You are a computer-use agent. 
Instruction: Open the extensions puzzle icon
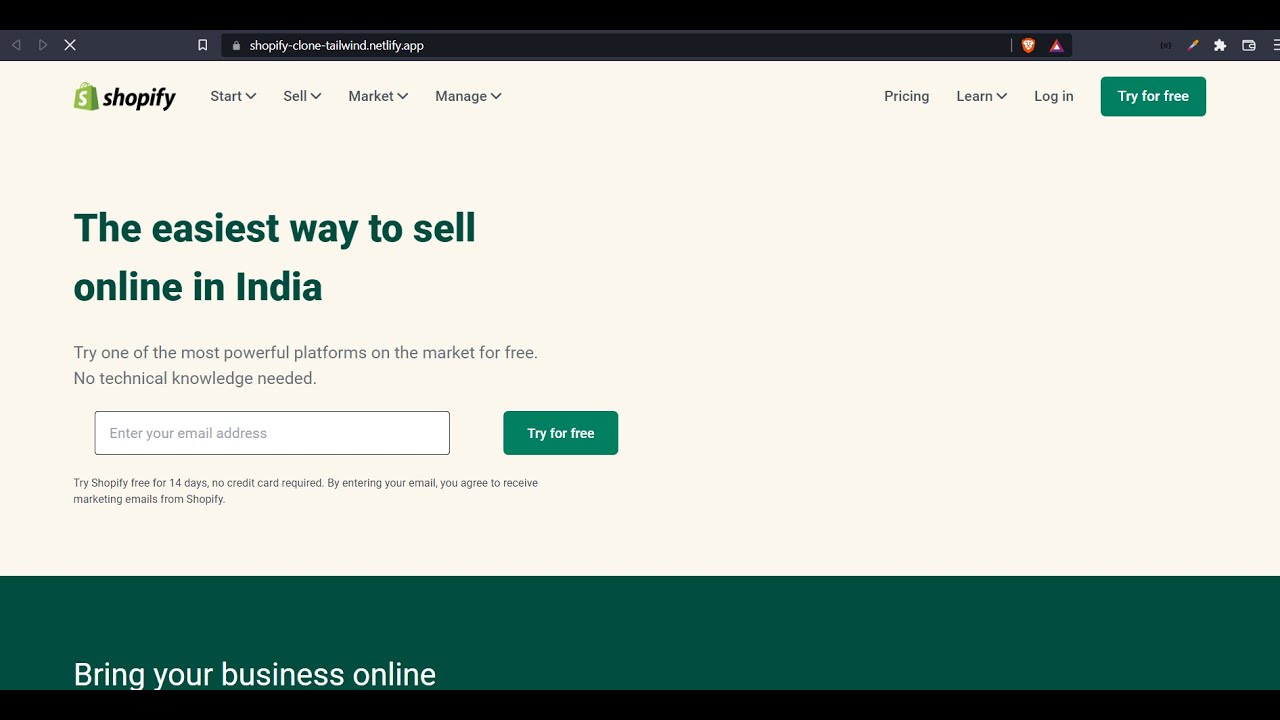click(1220, 45)
